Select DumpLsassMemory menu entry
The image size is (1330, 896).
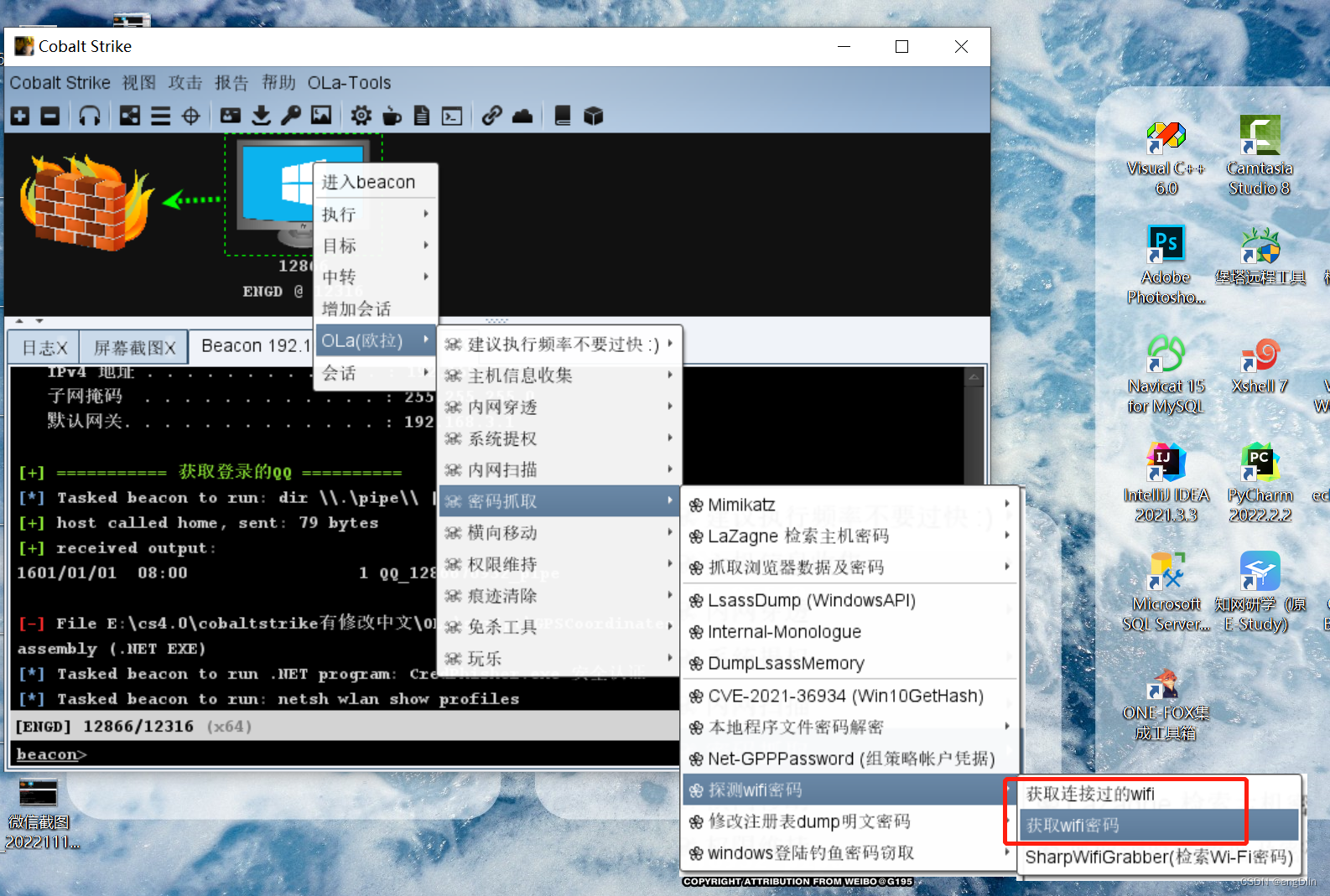click(849, 663)
